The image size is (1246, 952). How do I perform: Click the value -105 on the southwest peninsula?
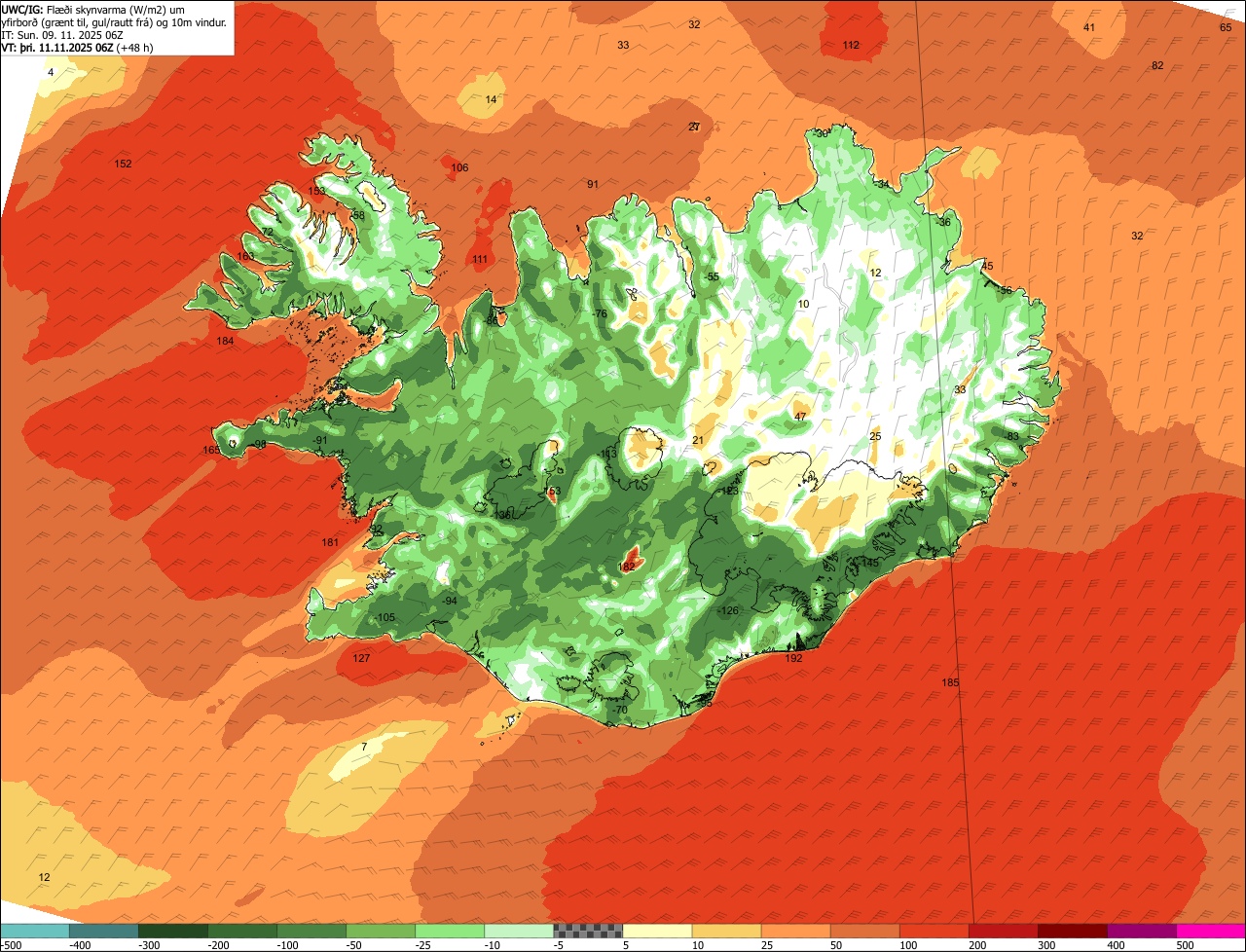[x=385, y=617]
